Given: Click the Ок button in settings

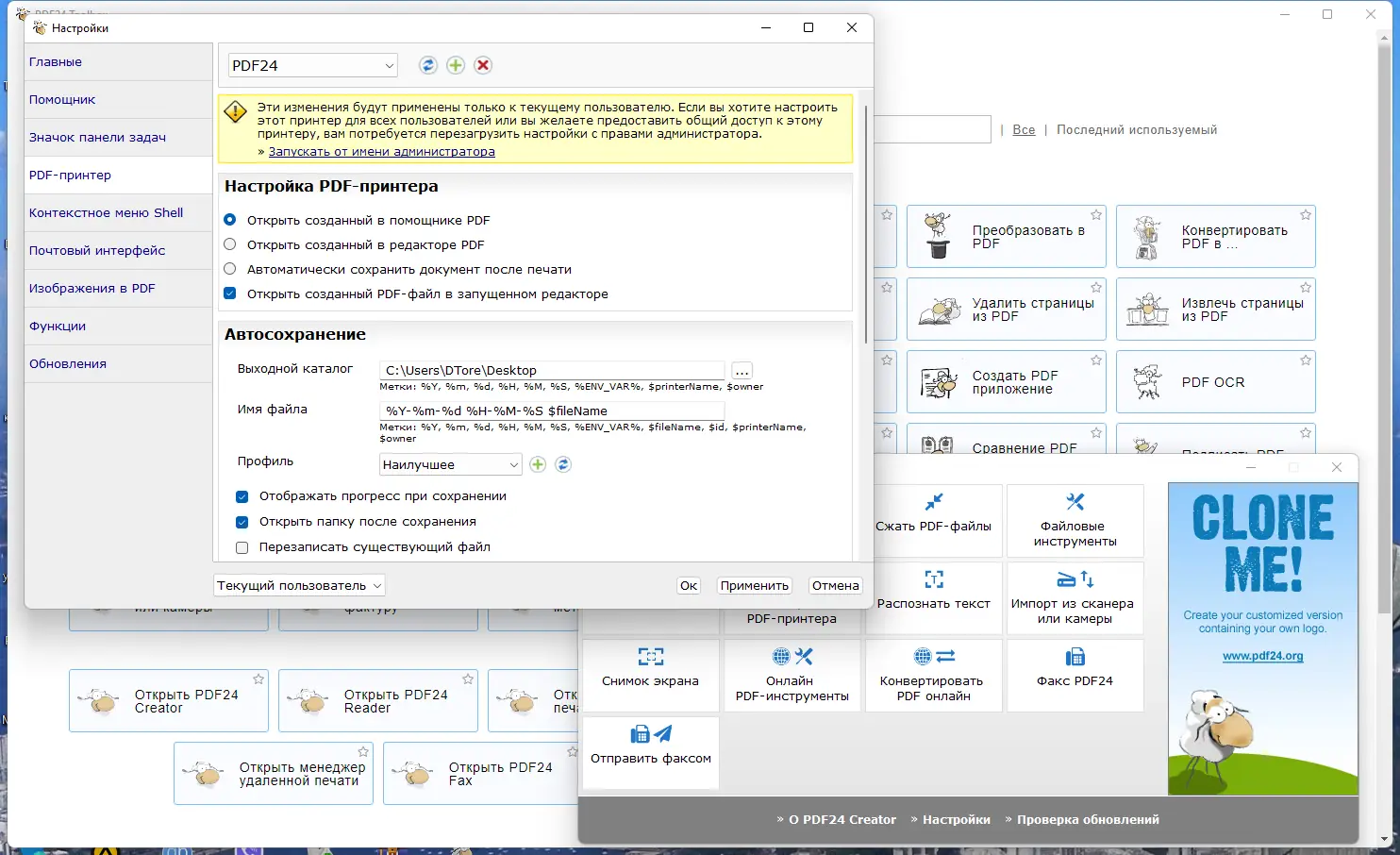Looking at the screenshot, I should pyautogui.click(x=689, y=585).
